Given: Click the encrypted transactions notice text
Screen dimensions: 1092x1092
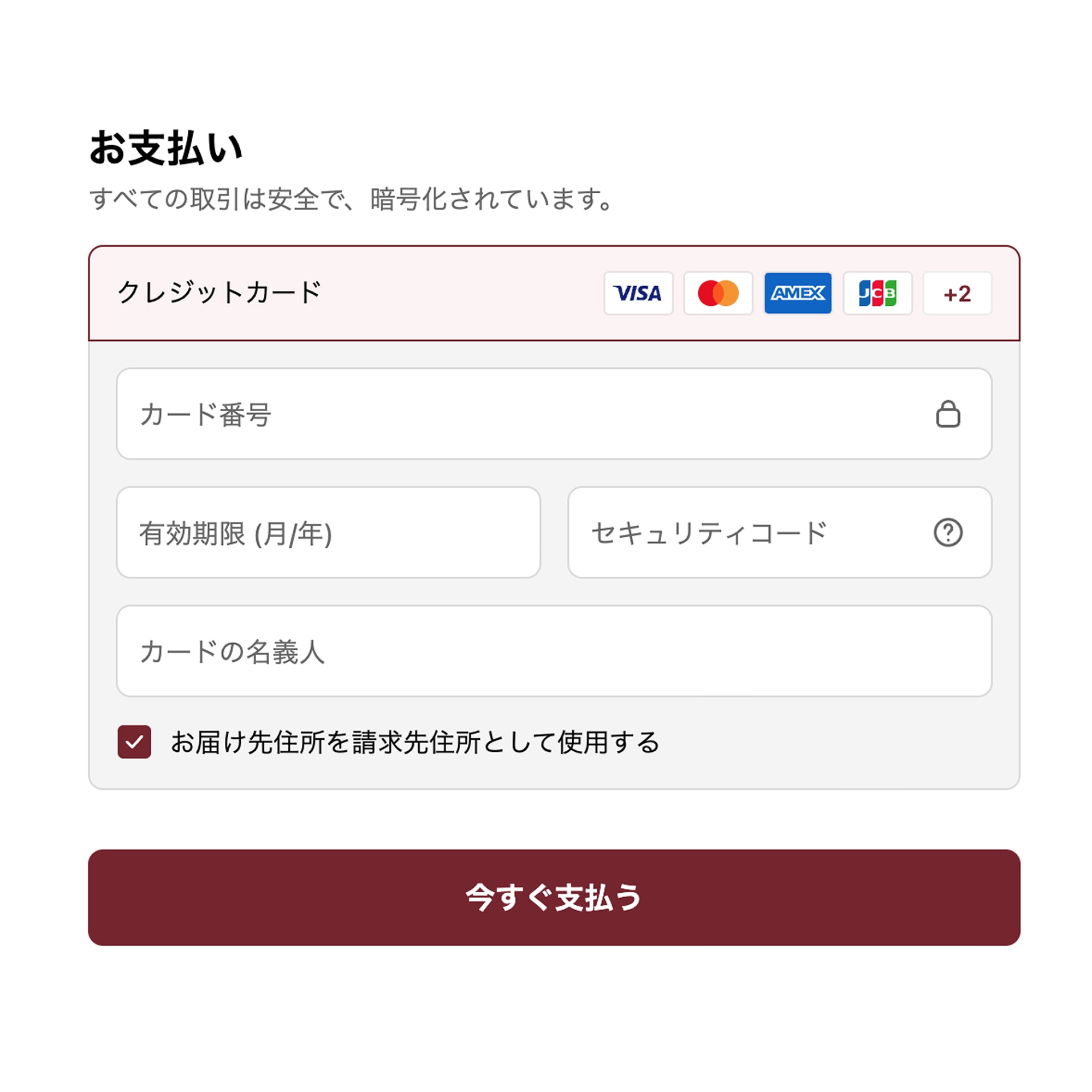Looking at the screenshot, I should pyautogui.click(x=352, y=199).
